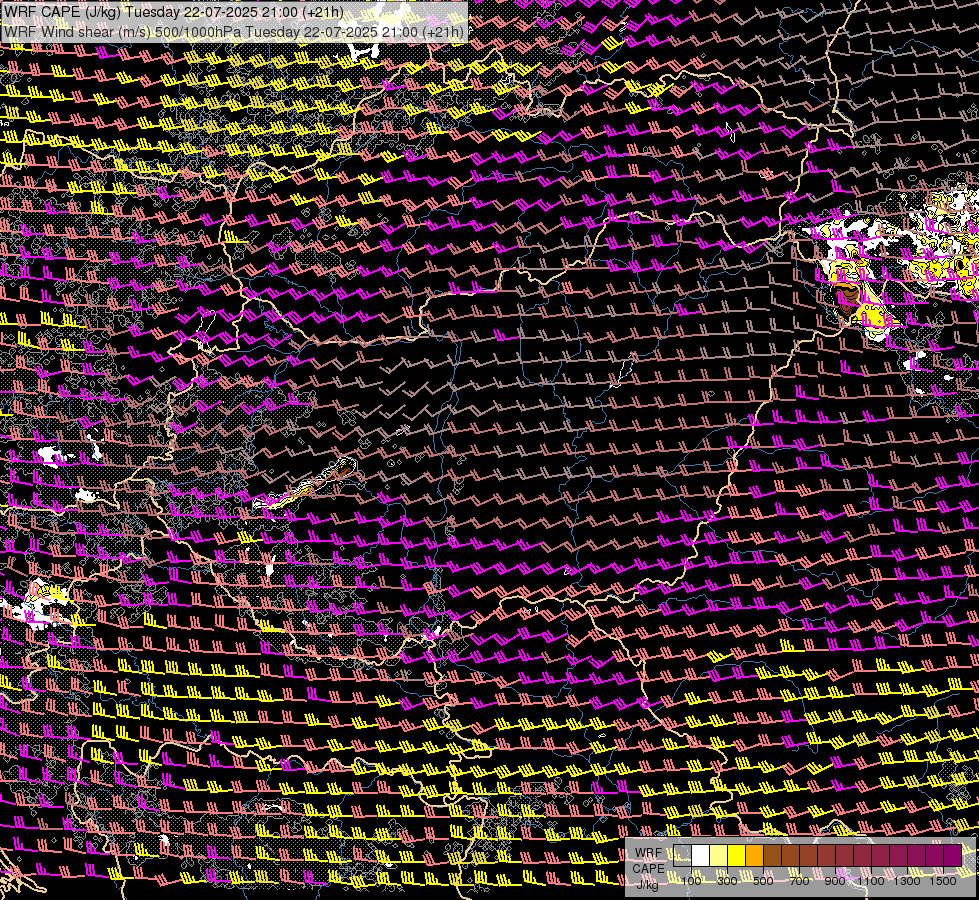Click the 900 legend value
The image size is (979, 900).
pyautogui.click(x=835, y=881)
